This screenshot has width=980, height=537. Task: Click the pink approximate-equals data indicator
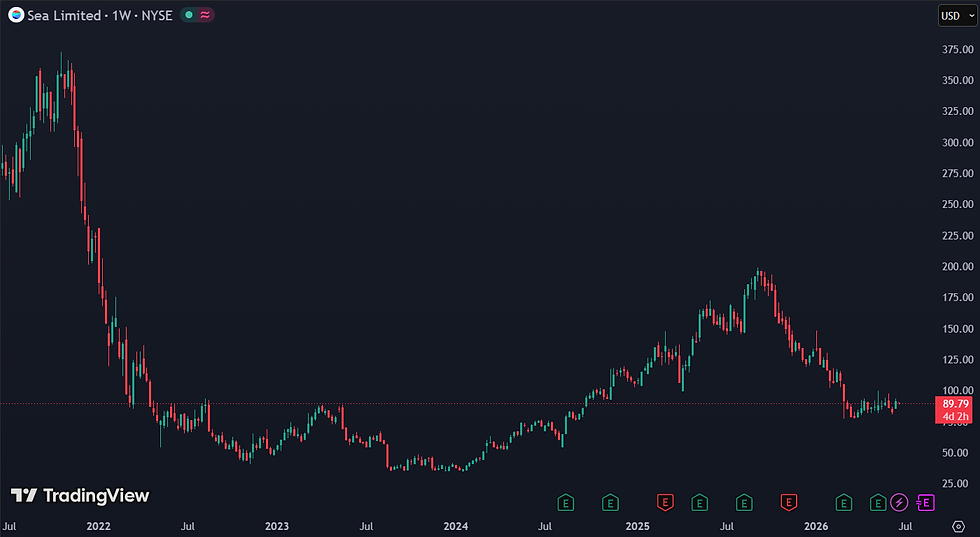[x=205, y=15]
